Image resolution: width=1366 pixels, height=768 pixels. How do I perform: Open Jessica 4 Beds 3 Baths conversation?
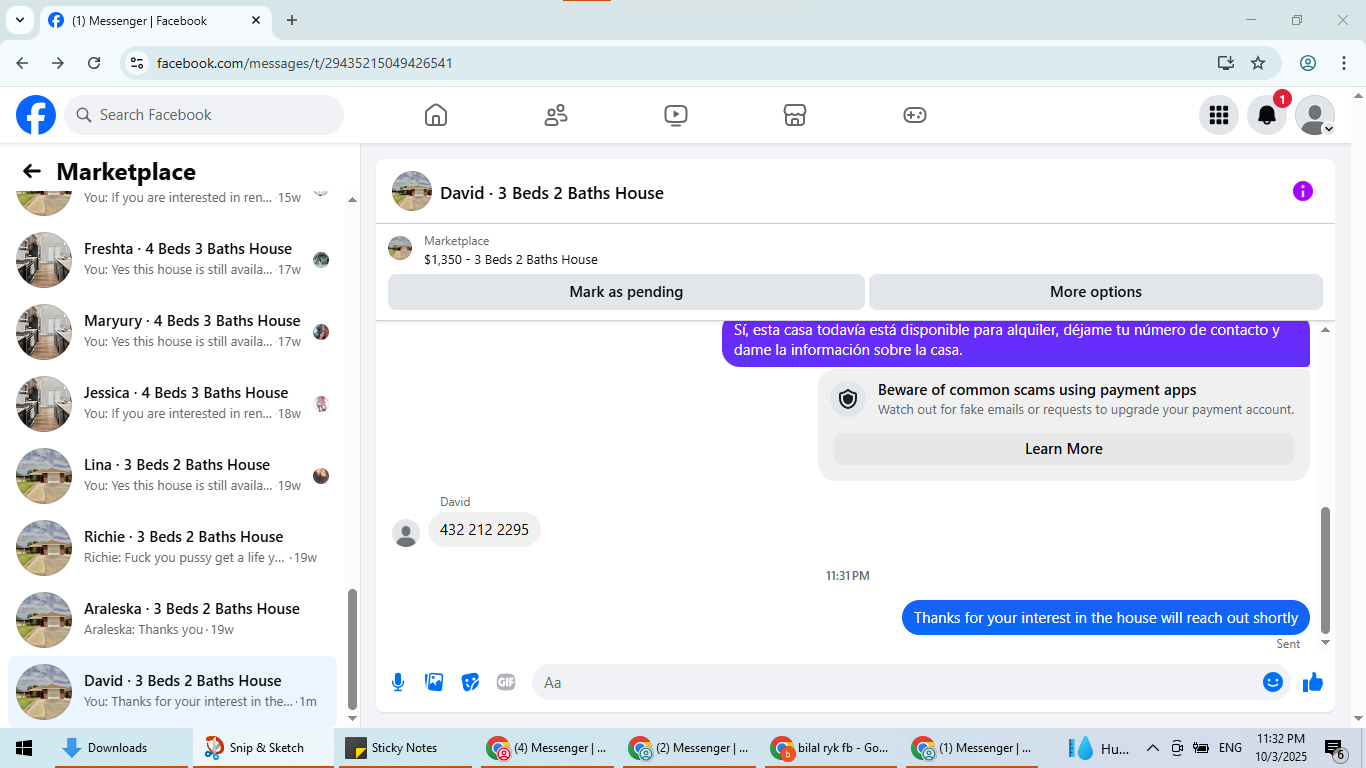pyautogui.click(x=173, y=404)
